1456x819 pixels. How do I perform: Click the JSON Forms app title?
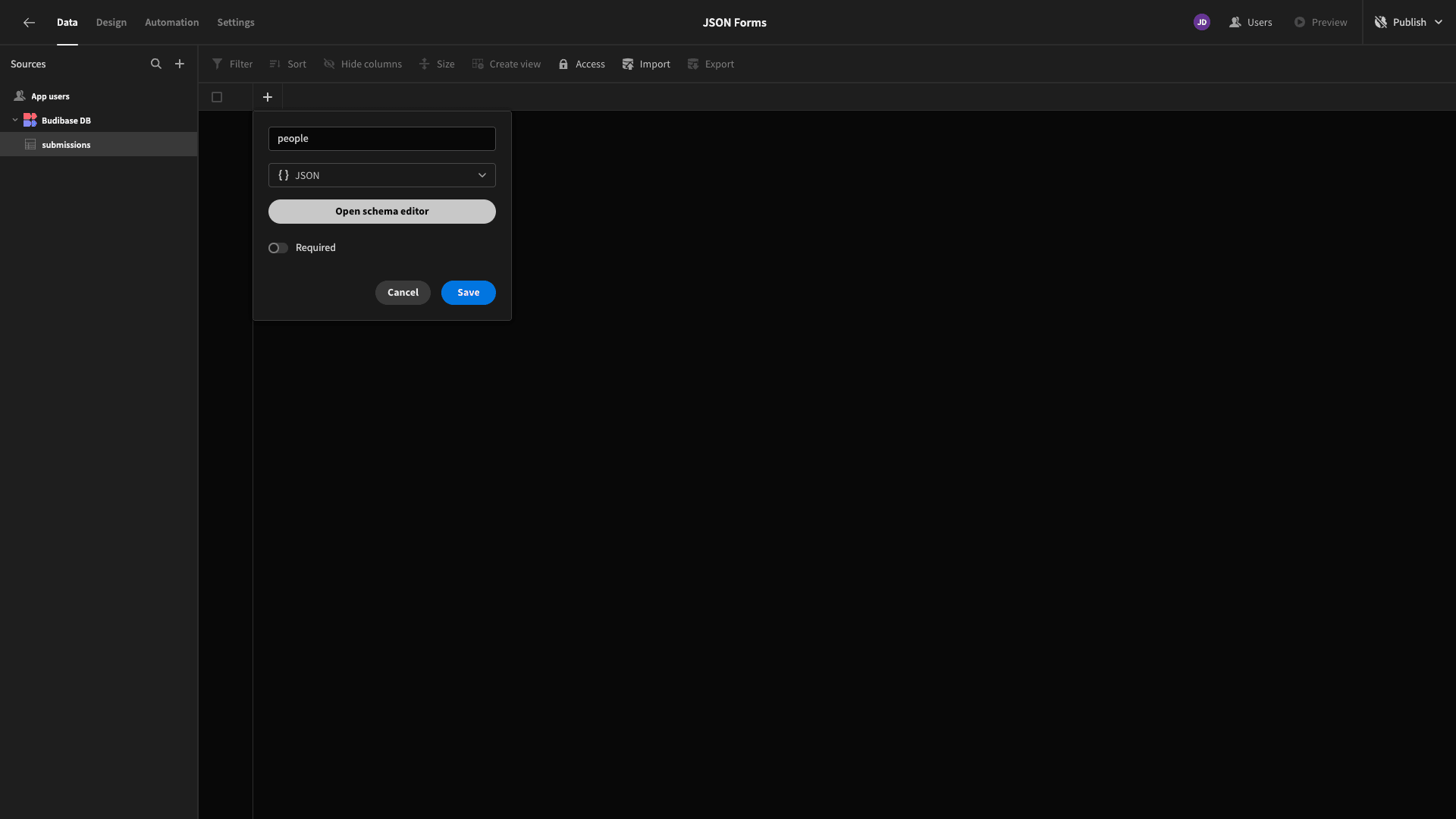click(x=734, y=23)
